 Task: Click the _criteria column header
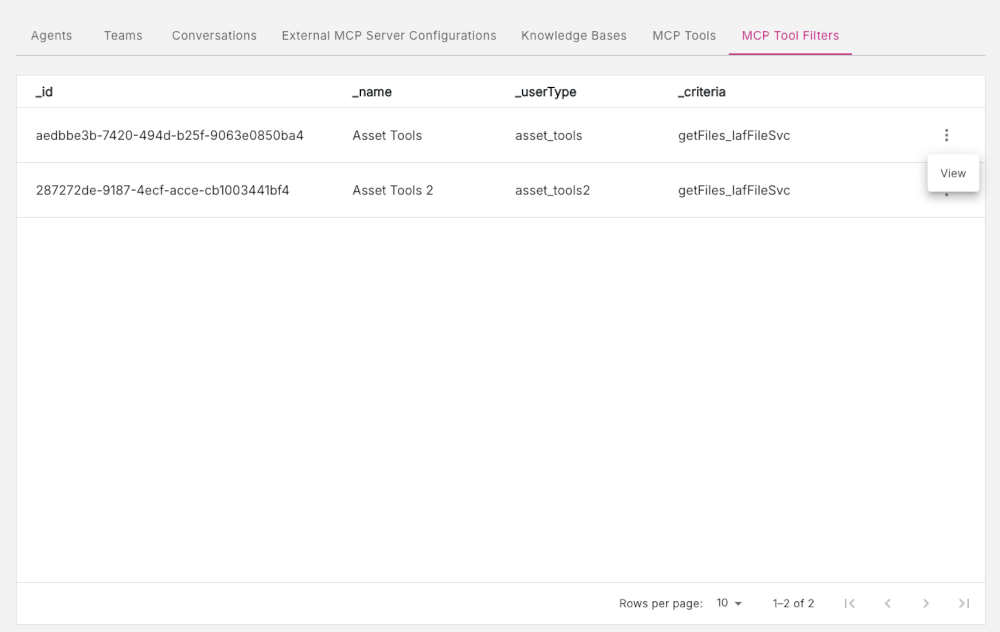(x=702, y=92)
